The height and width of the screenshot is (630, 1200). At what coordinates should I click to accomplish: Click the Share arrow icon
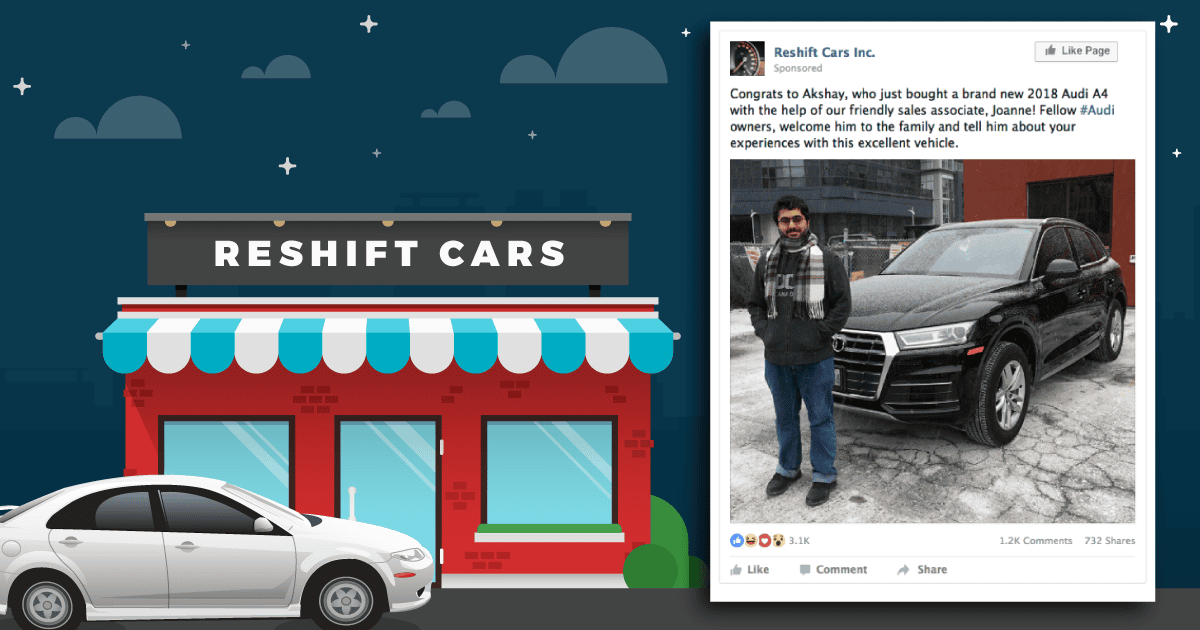[903, 570]
